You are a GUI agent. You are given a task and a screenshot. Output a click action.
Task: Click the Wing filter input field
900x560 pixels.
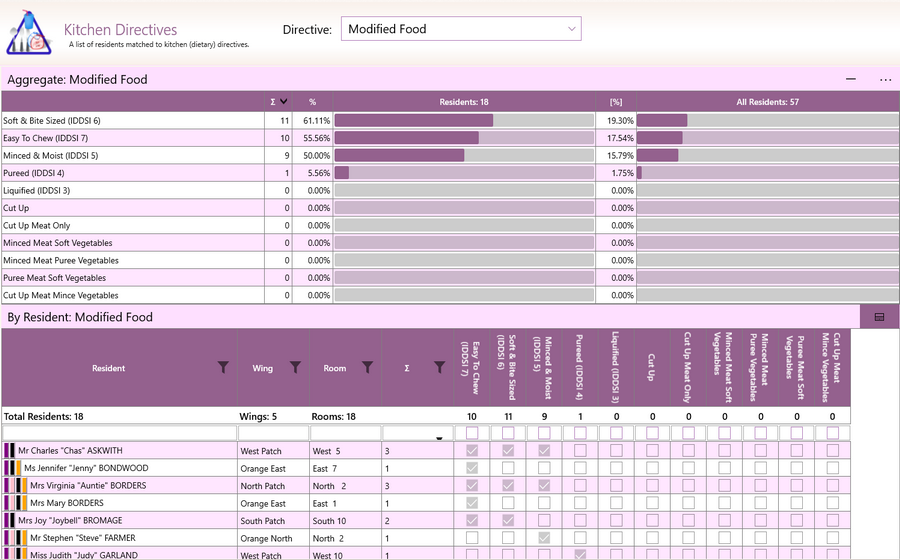(x=273, y=433)
